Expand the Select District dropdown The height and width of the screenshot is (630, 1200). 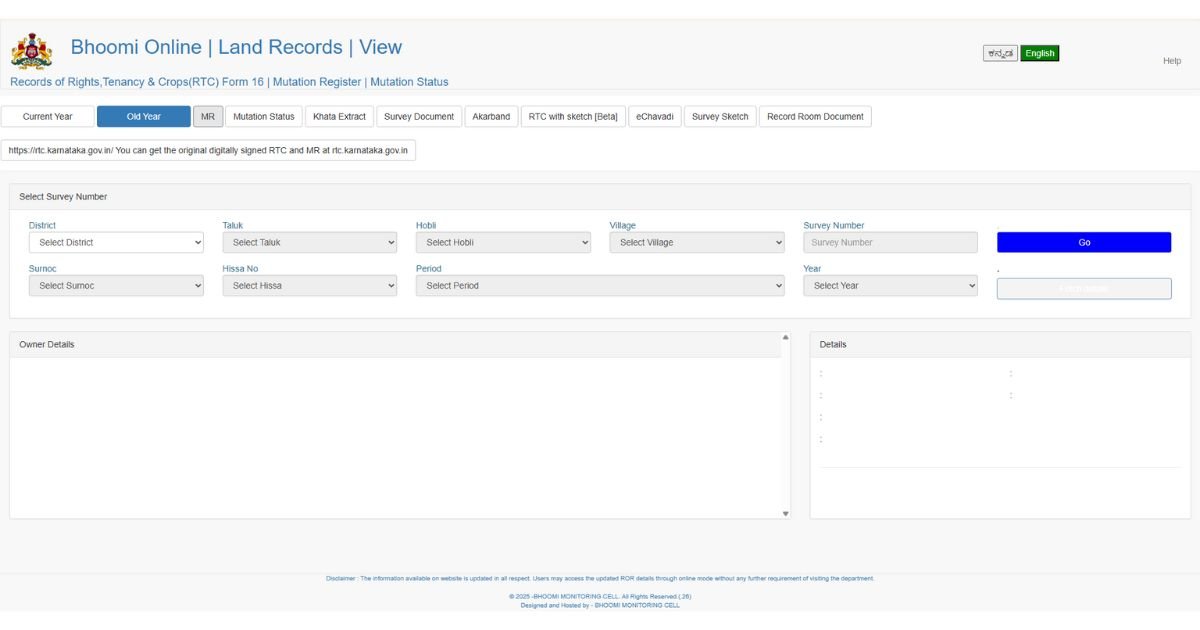[116, 243]
